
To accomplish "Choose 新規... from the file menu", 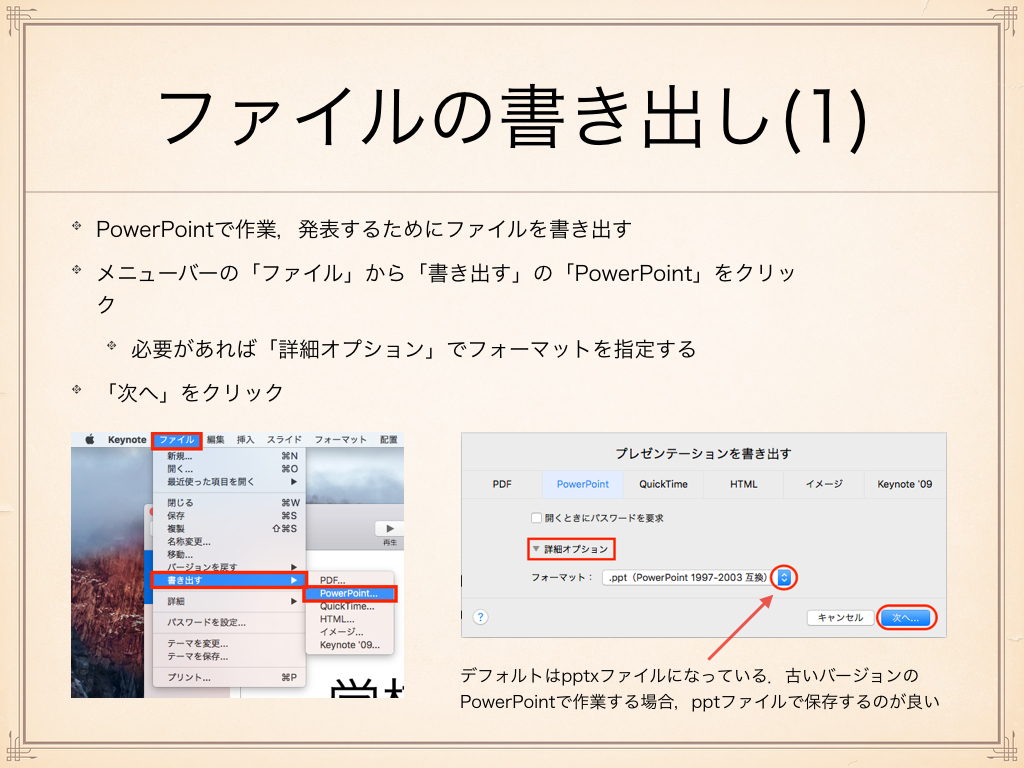I will [x=229, y=456].
